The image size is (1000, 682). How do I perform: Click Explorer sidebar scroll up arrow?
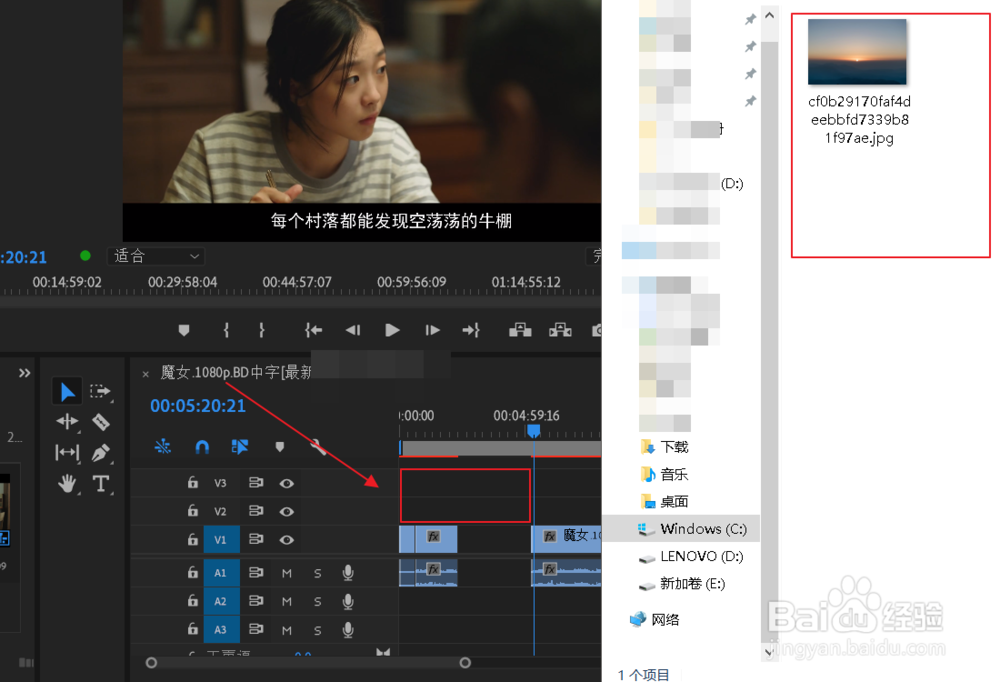coord(770,15)
